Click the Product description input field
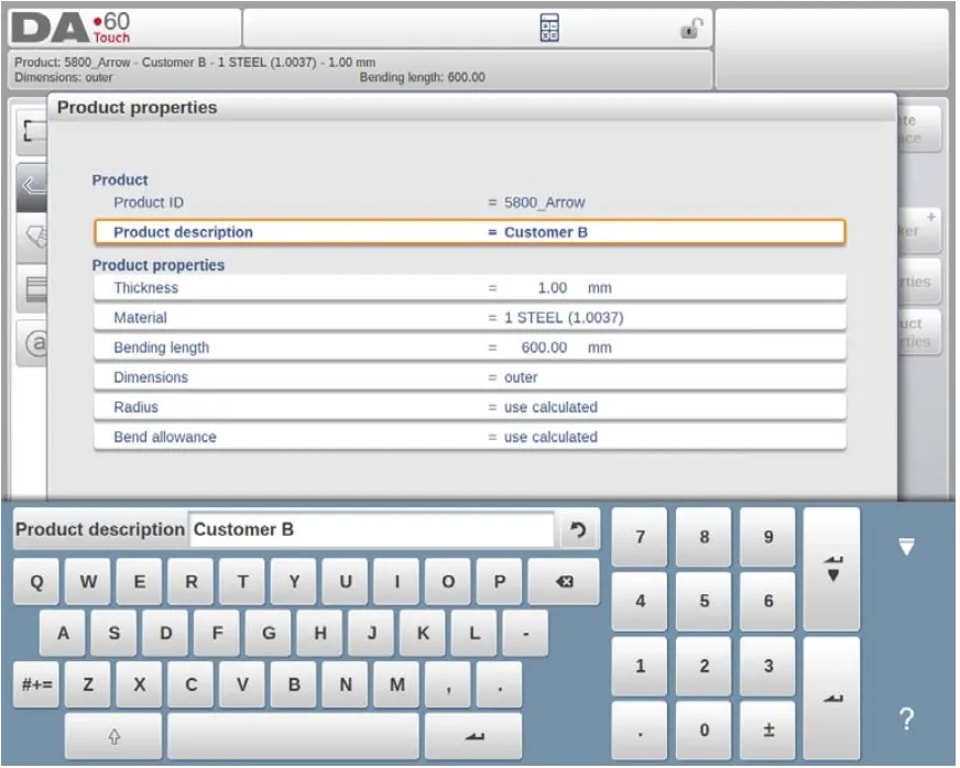960x768 pixels. coord(372,530)
